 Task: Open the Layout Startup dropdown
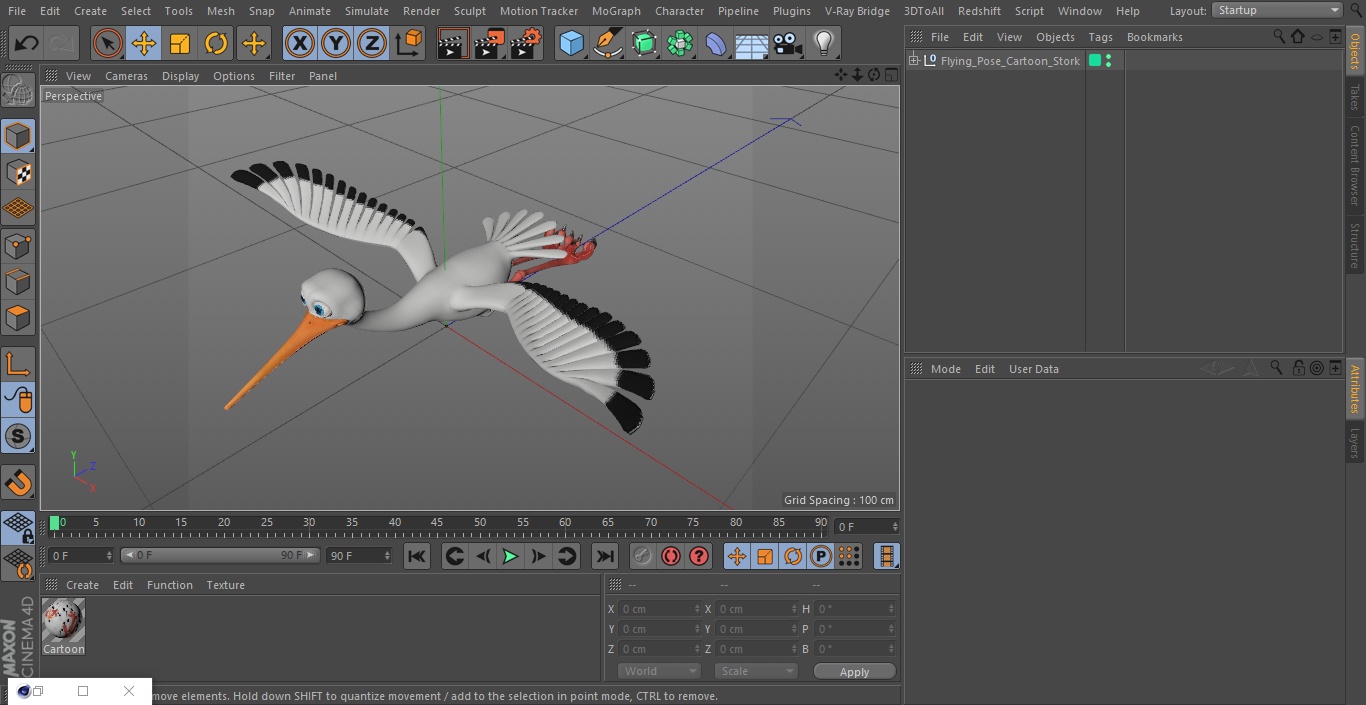(x=1278, y=10)
